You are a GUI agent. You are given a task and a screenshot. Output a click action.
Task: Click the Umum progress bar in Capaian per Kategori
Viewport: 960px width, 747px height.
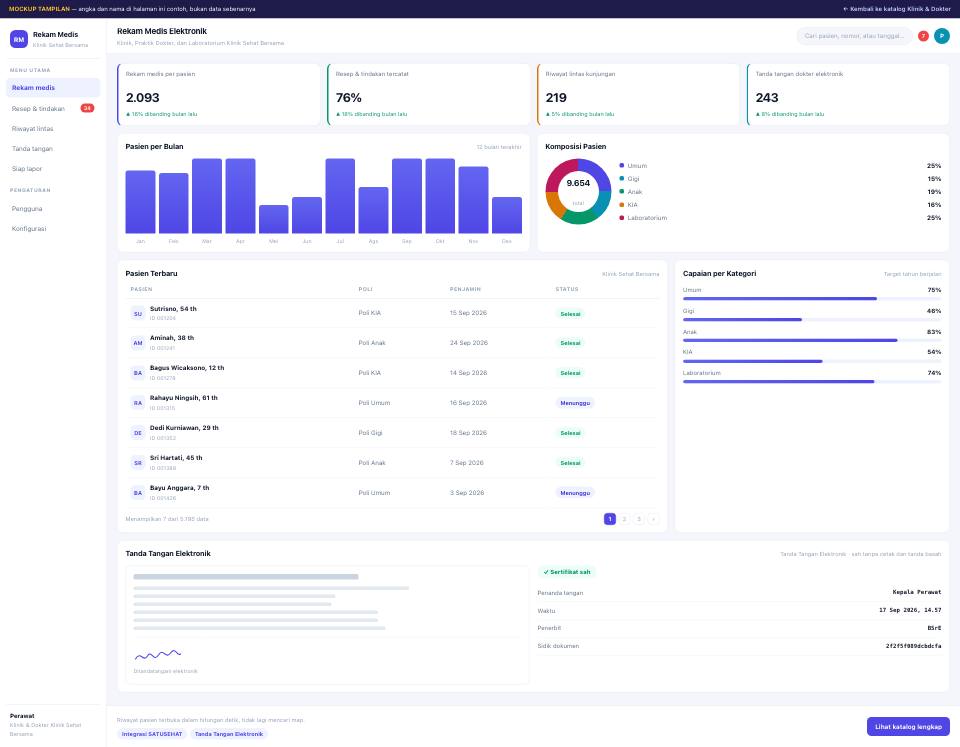pos(812,299)
